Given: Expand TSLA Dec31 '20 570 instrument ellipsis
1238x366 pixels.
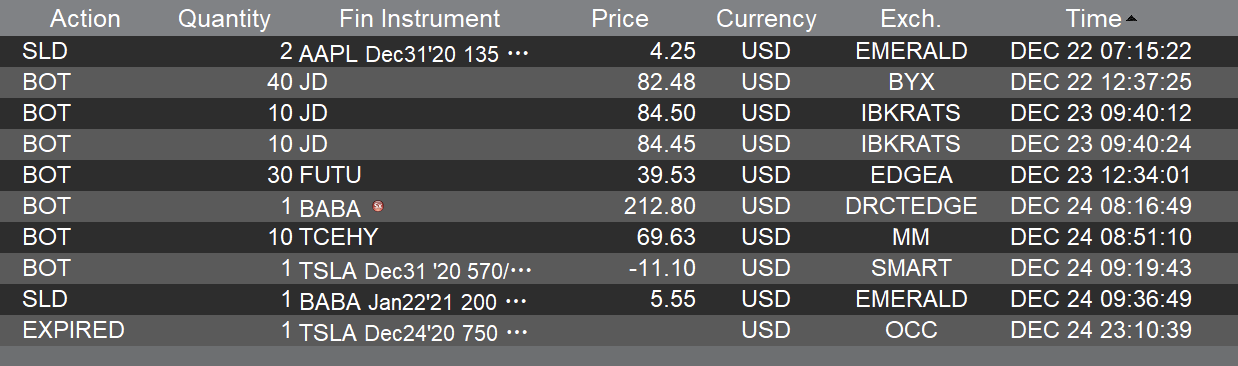Looking at the screenshot, I should pyautogui.click(x=521, y=270).
